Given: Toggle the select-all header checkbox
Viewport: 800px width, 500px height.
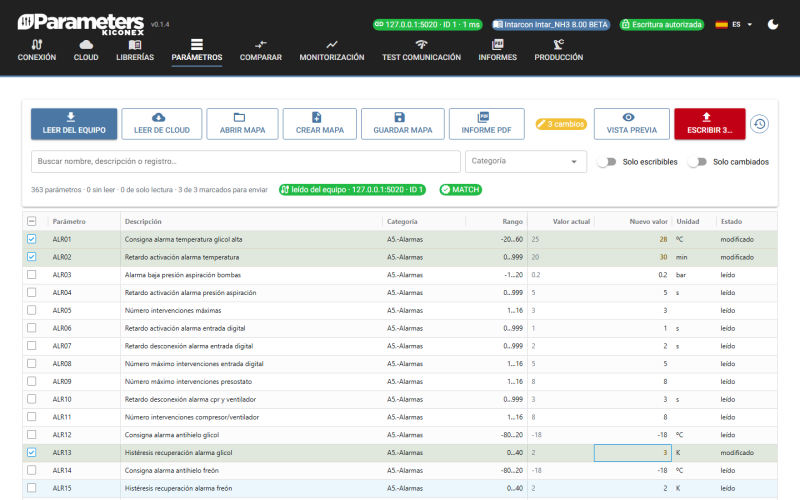Looking at the screenshot, I should point(32,221).
